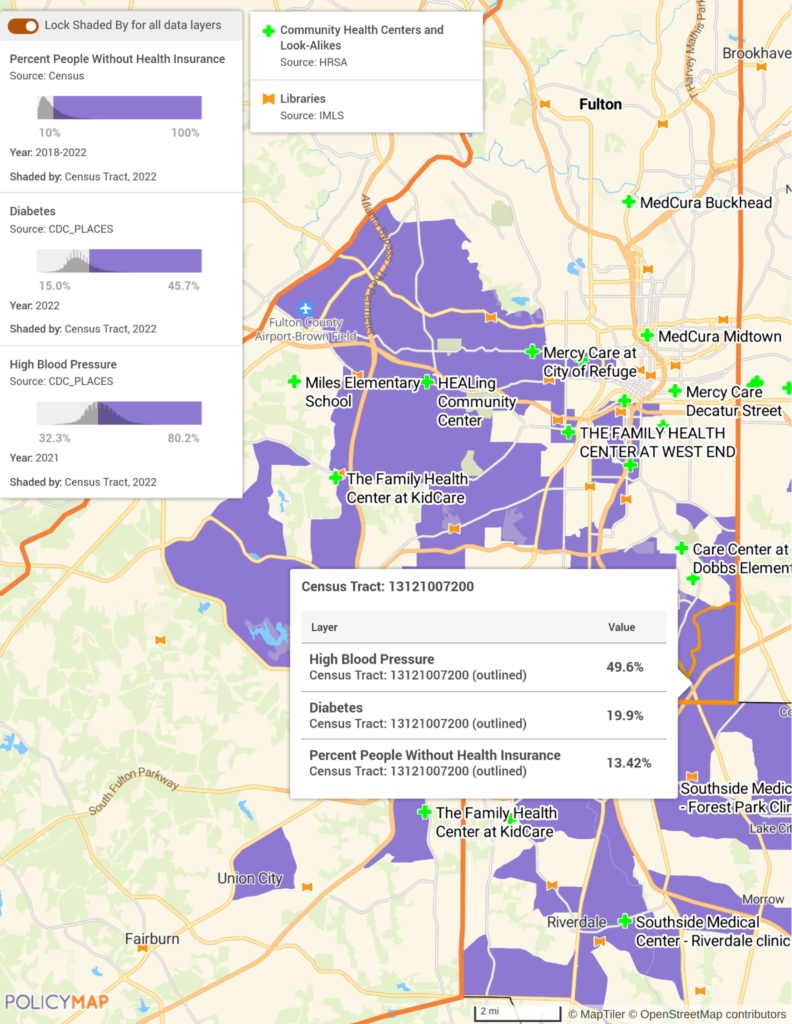
Task: Toggle Lock Shaded By for all layers
Action: click(x=24, y=25)
